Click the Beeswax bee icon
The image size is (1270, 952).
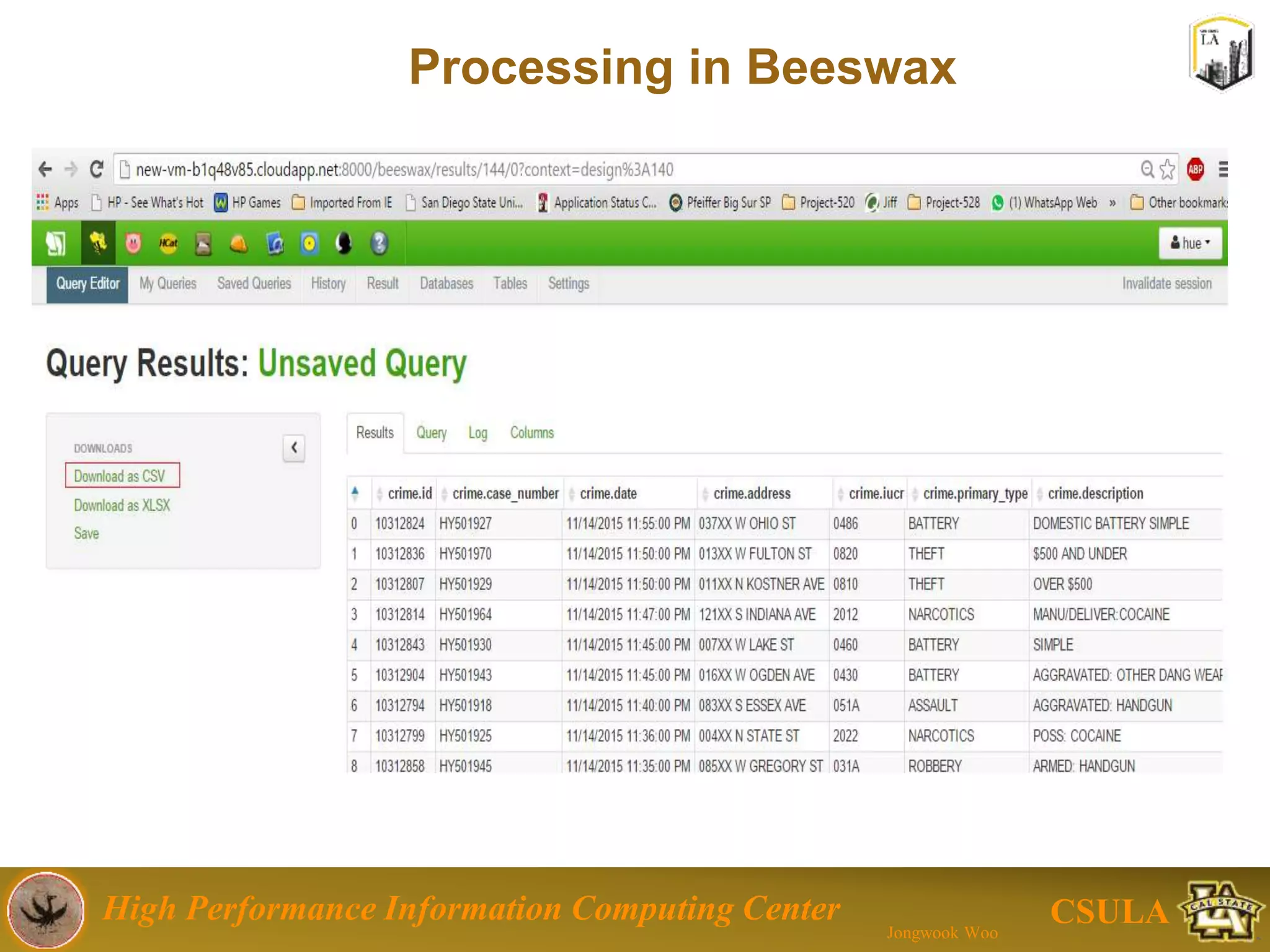[98, 243]
